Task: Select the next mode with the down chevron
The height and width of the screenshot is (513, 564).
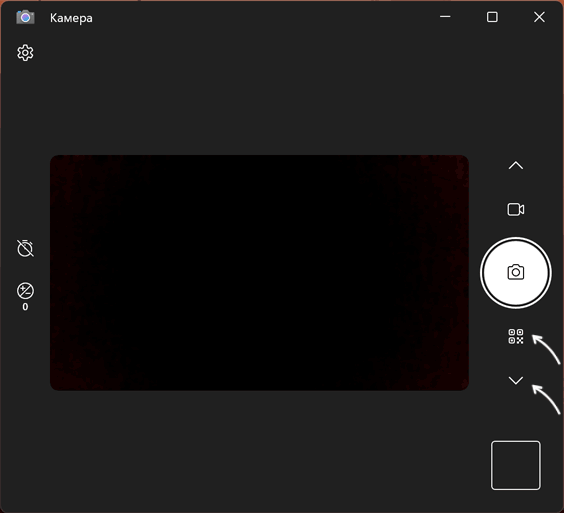Action: click(x=516, y=380)
